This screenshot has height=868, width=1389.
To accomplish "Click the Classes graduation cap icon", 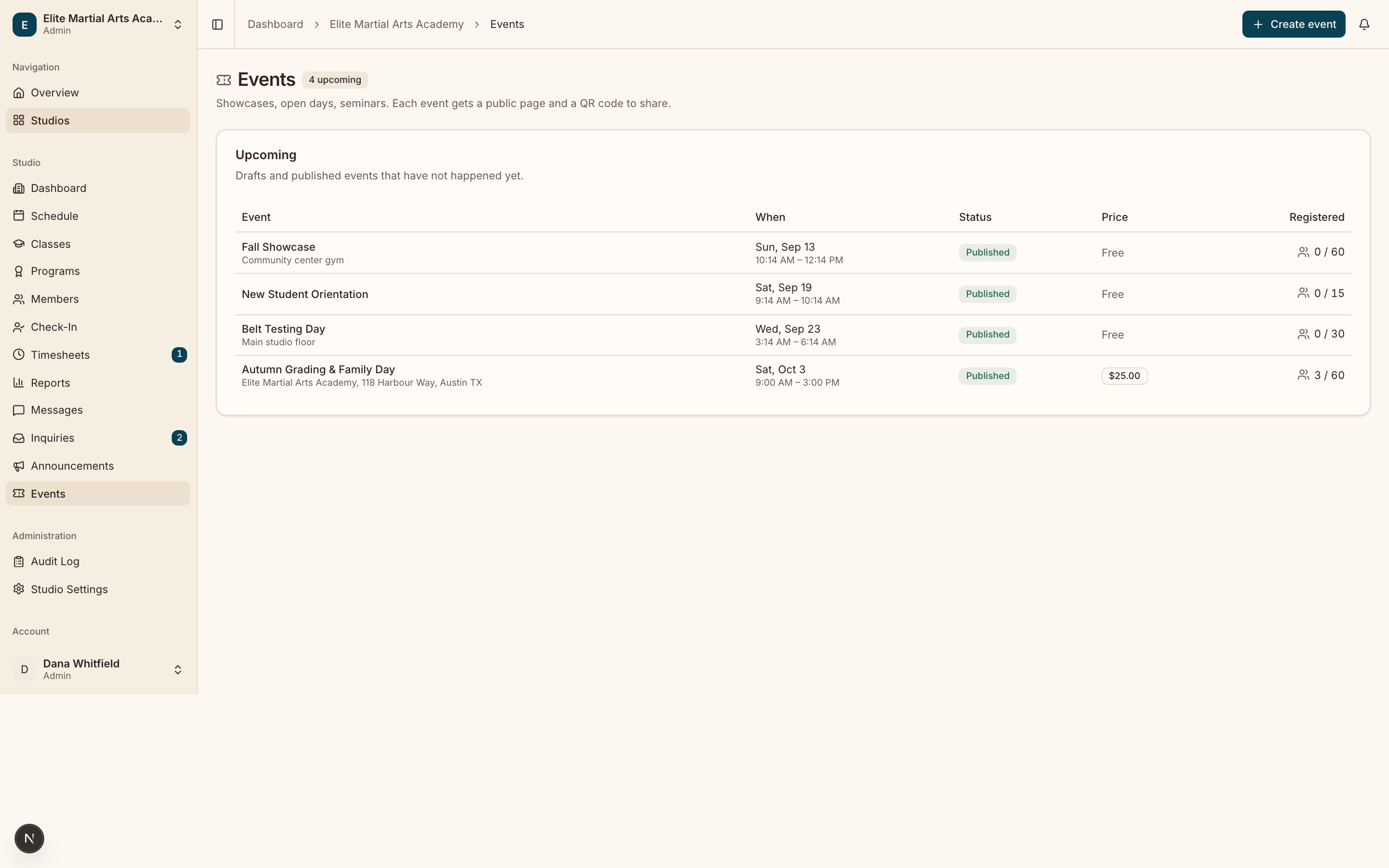I will tap(19, 244).
